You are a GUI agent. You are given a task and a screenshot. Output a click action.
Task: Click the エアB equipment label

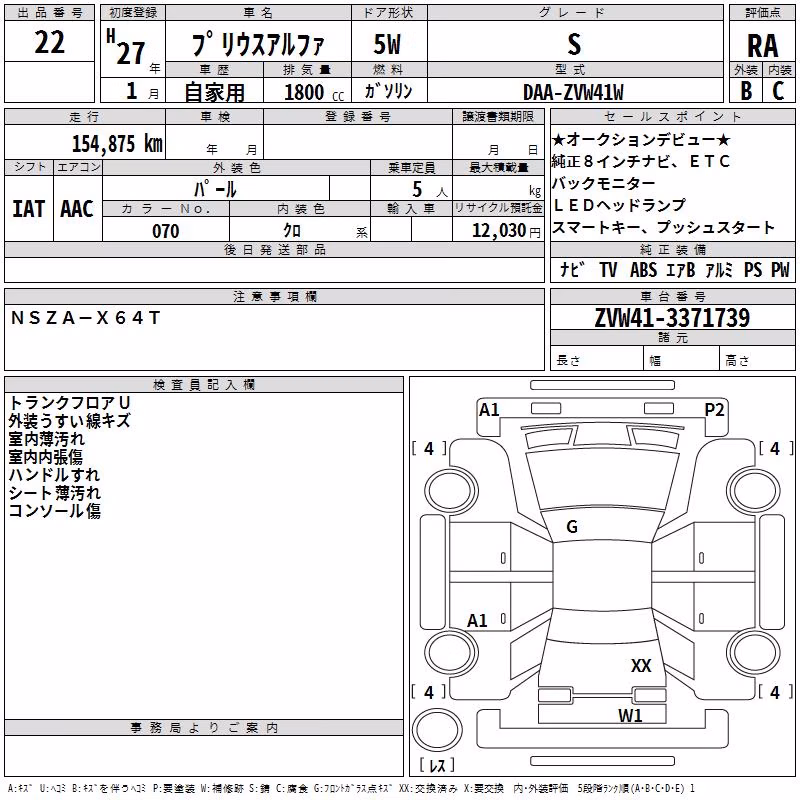681,269
